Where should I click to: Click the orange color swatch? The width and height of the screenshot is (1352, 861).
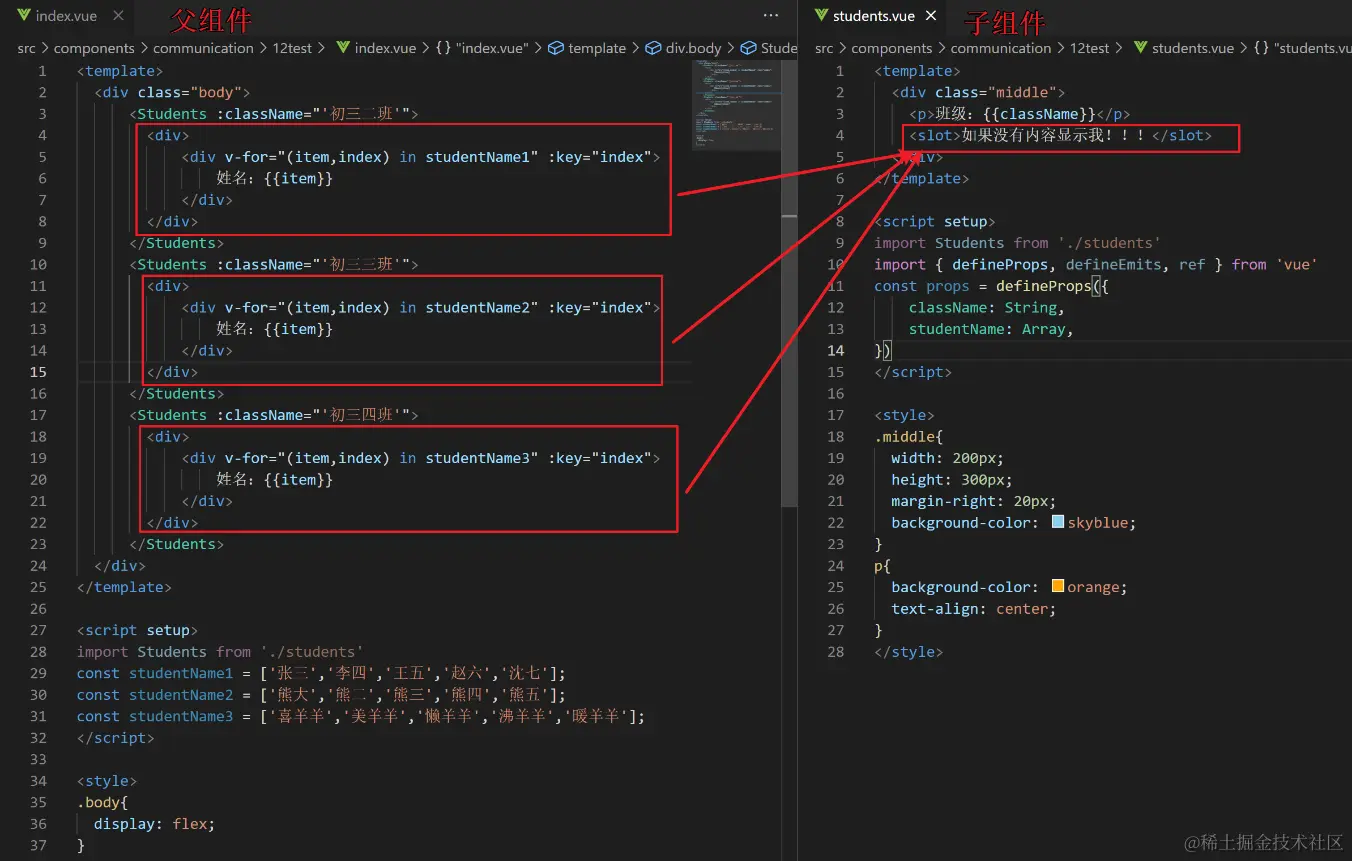(1058, 587)
